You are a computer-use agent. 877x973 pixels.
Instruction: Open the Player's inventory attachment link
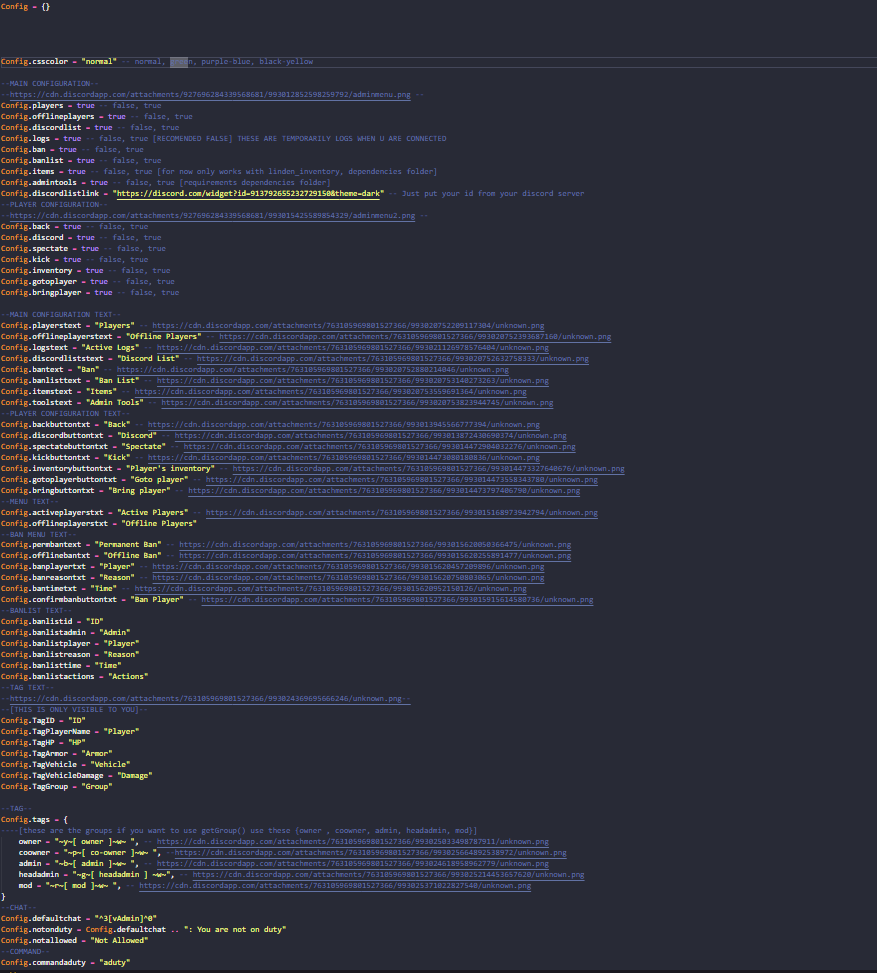click(430, 468)
